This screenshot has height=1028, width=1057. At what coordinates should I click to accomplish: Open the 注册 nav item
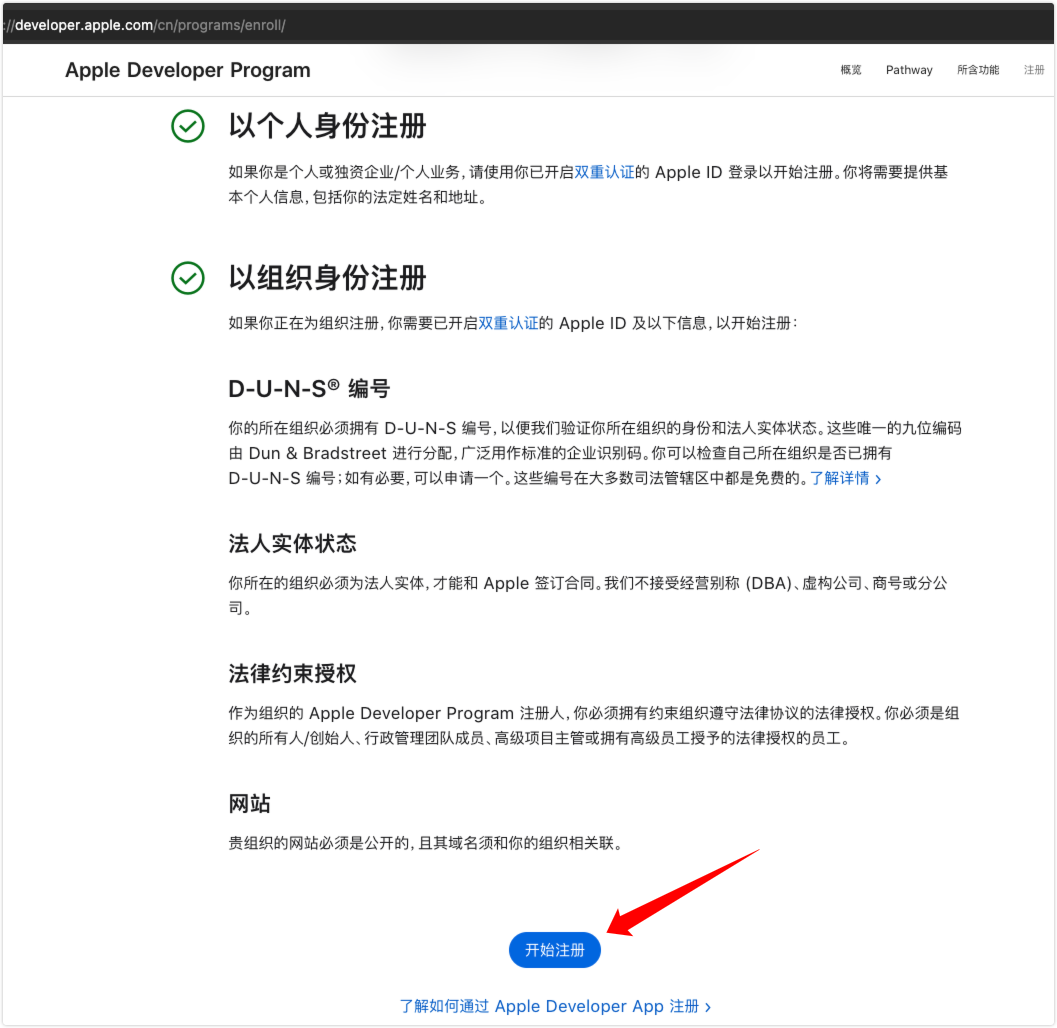[x=1033, y=69]
